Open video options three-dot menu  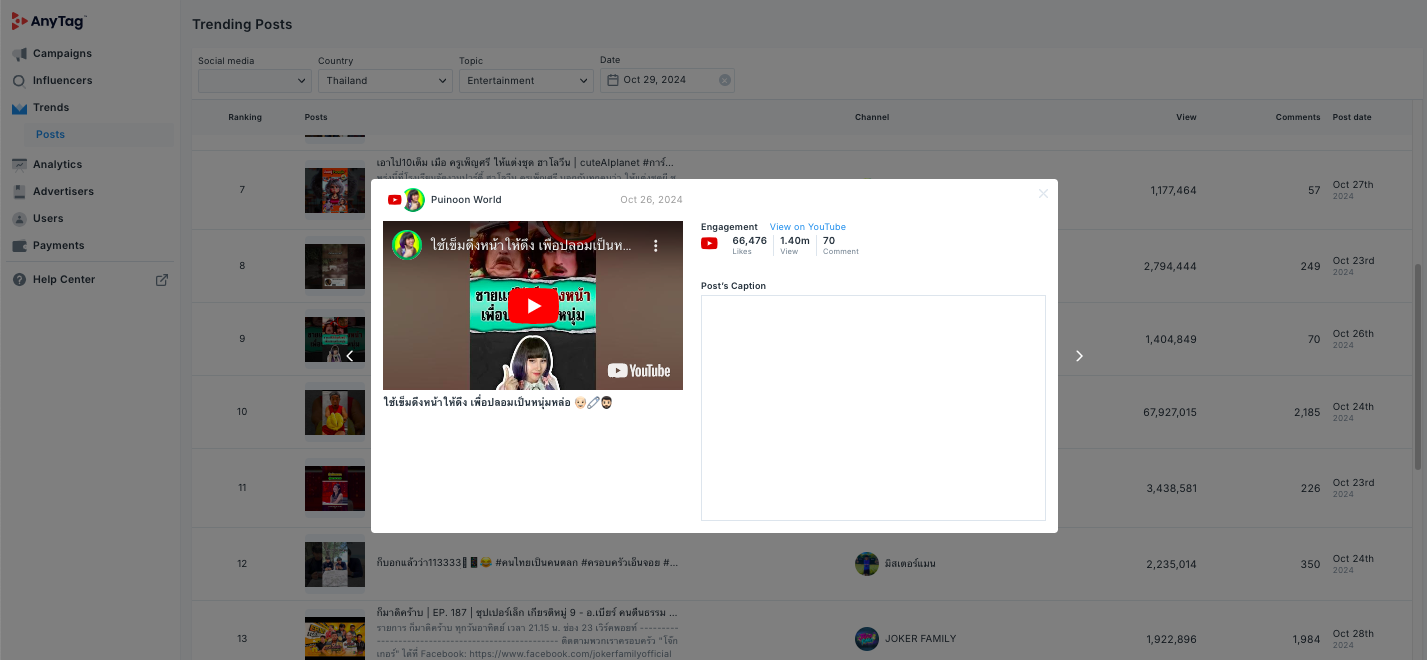coord(656,245)
